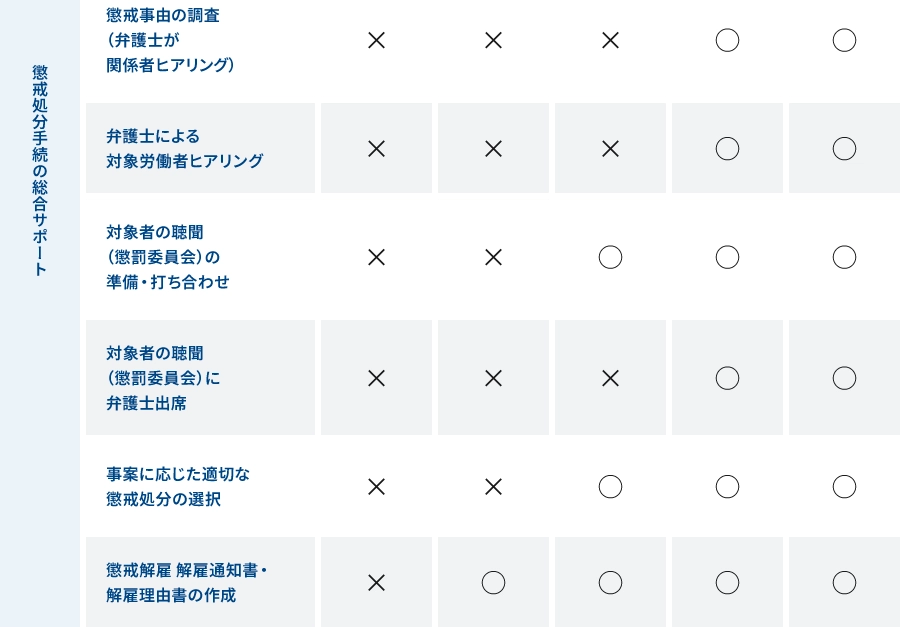Click the 弁護士による対象労働者ヒアリング row label
This screenshot has width=900, height=633.
point(184,148)
